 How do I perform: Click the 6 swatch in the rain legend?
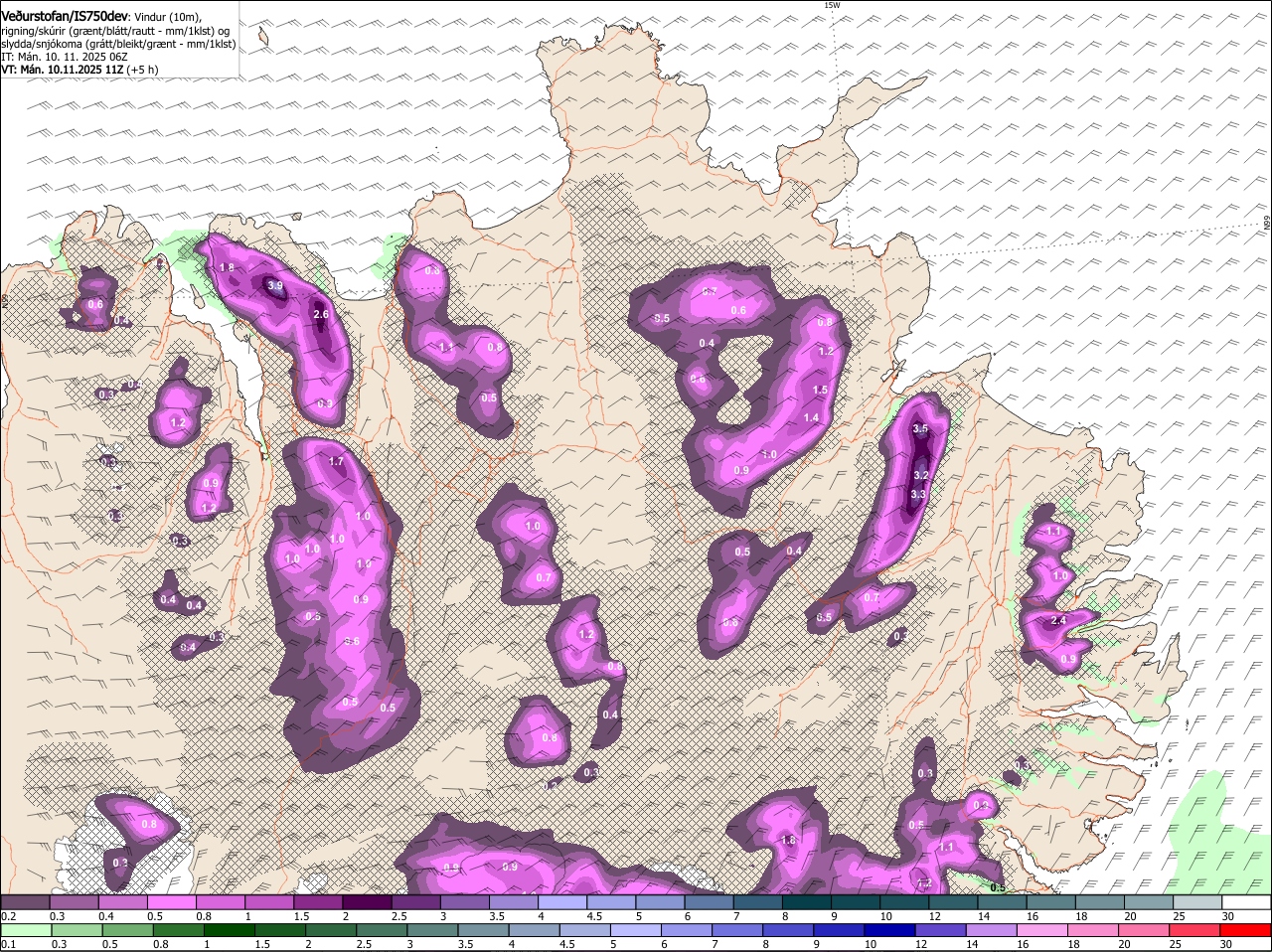[686, 930]
